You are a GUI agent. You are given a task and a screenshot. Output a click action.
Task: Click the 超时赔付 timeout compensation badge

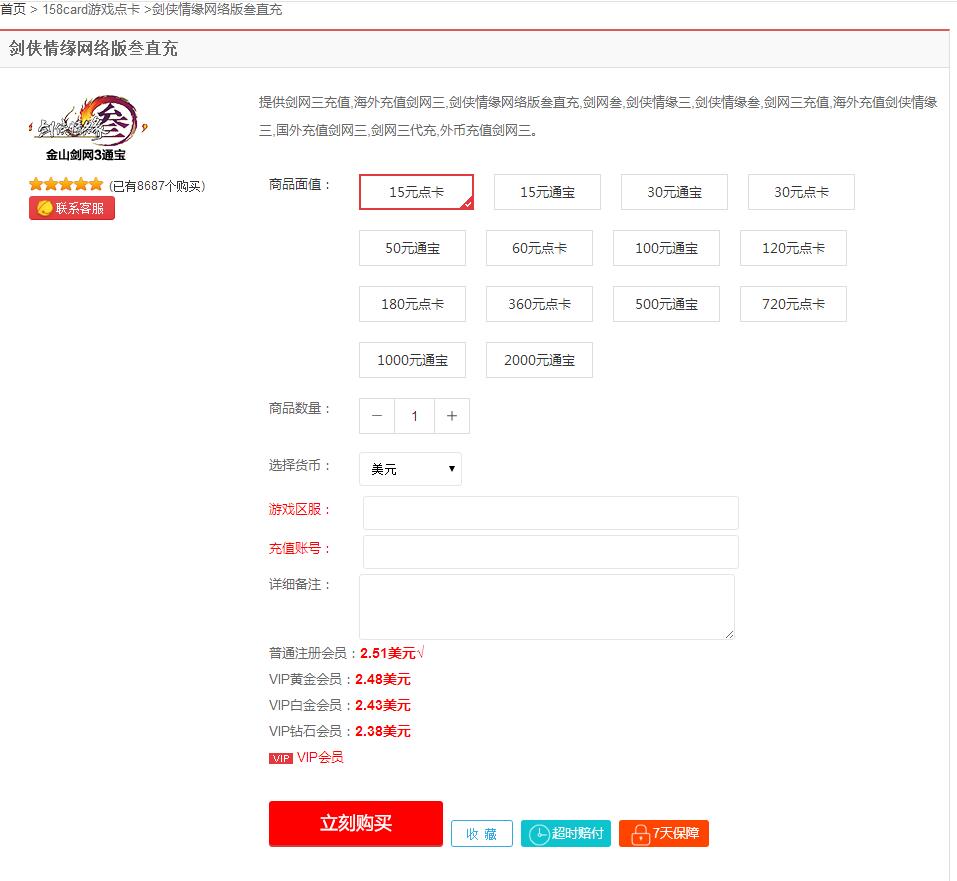coord(566,833)
